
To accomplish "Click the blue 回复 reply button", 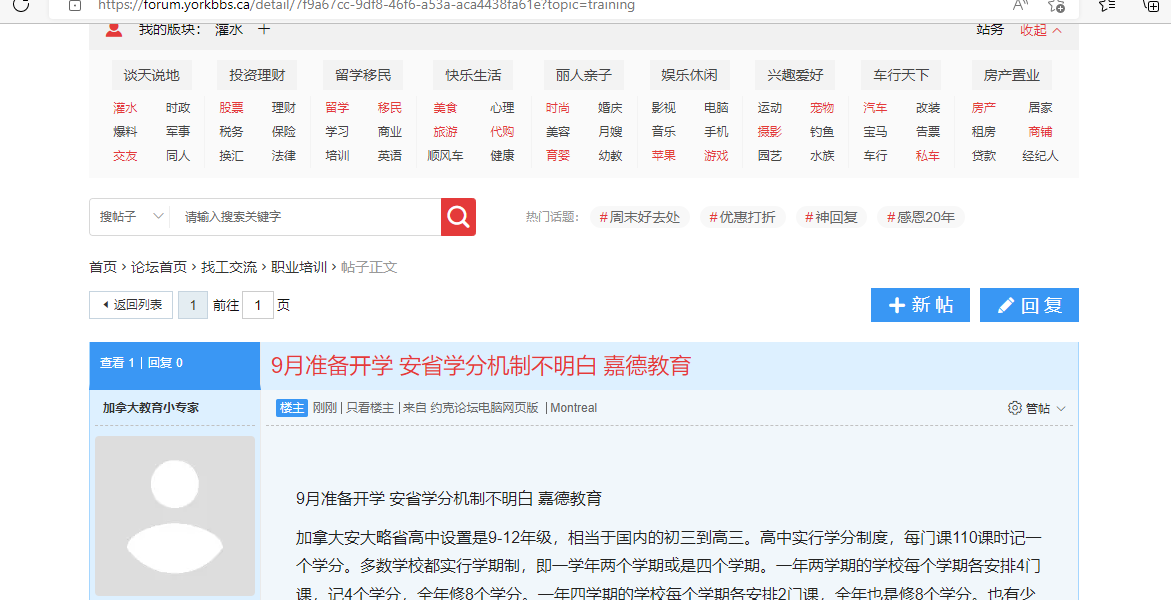I will pyautogui.click(x=1029, y=305).
